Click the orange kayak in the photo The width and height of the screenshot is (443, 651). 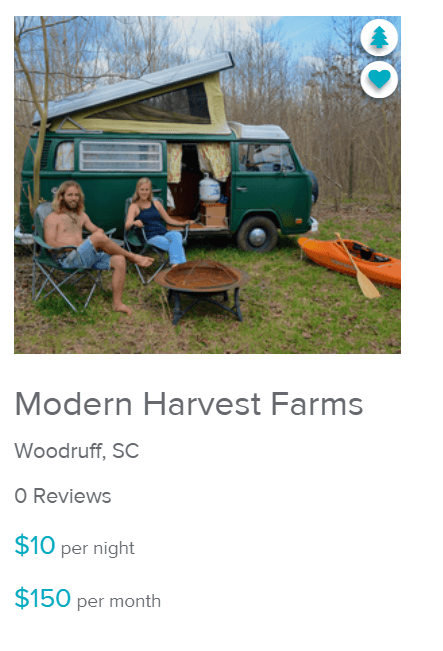[351, 260]
